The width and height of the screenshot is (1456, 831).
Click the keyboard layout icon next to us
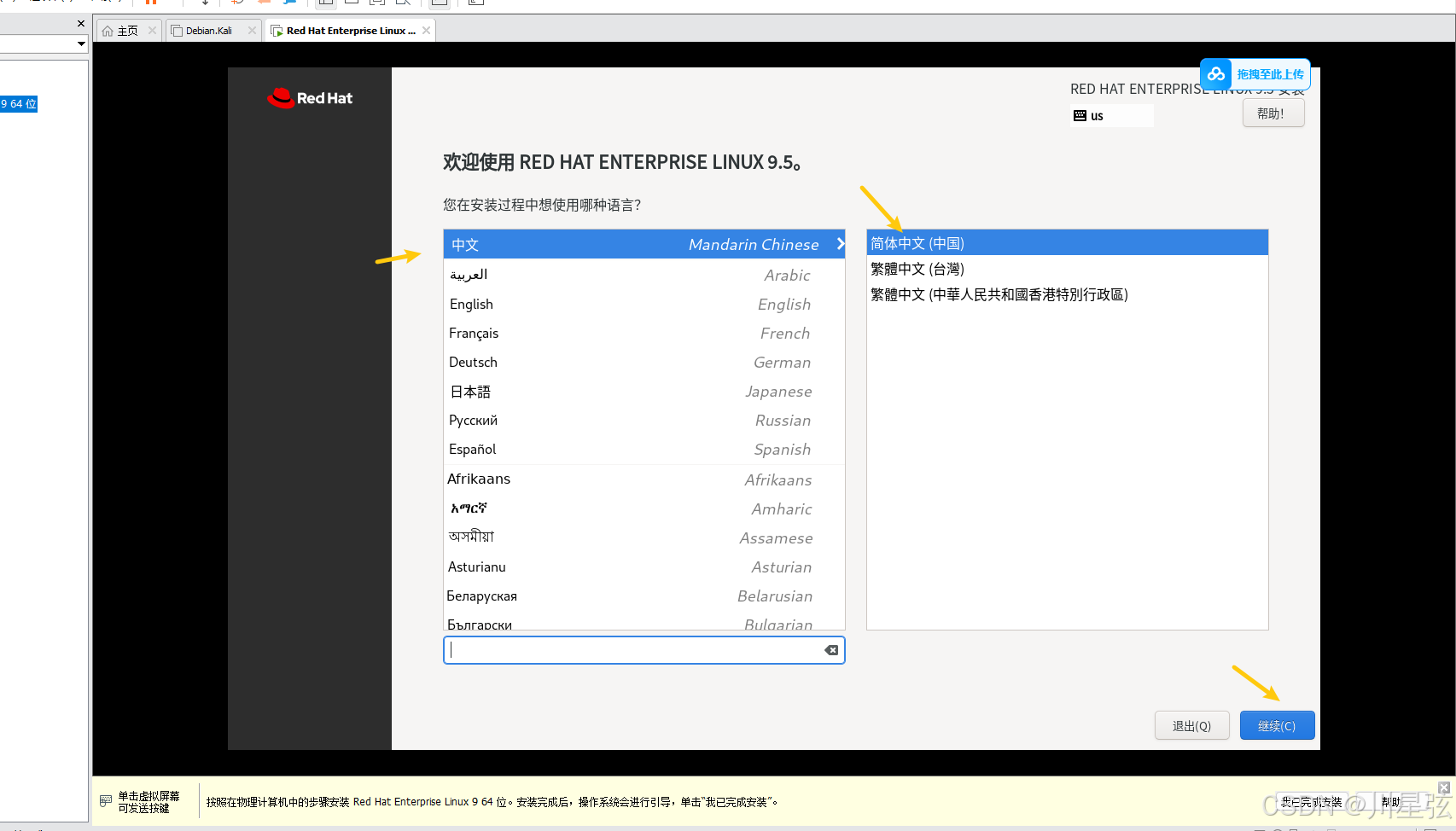click(x=1080, y=115)
